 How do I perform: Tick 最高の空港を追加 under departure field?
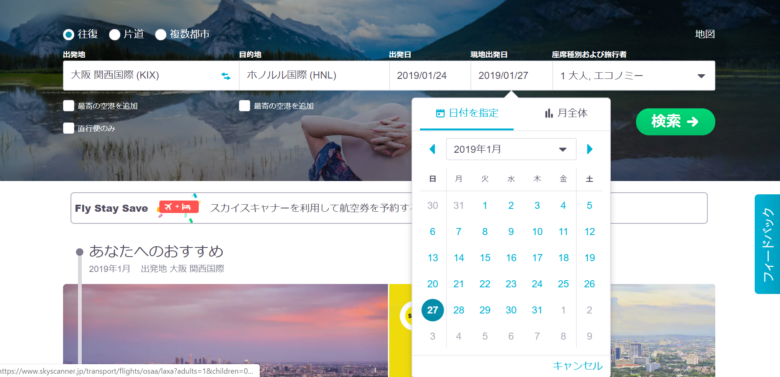(x=69, y=106)
